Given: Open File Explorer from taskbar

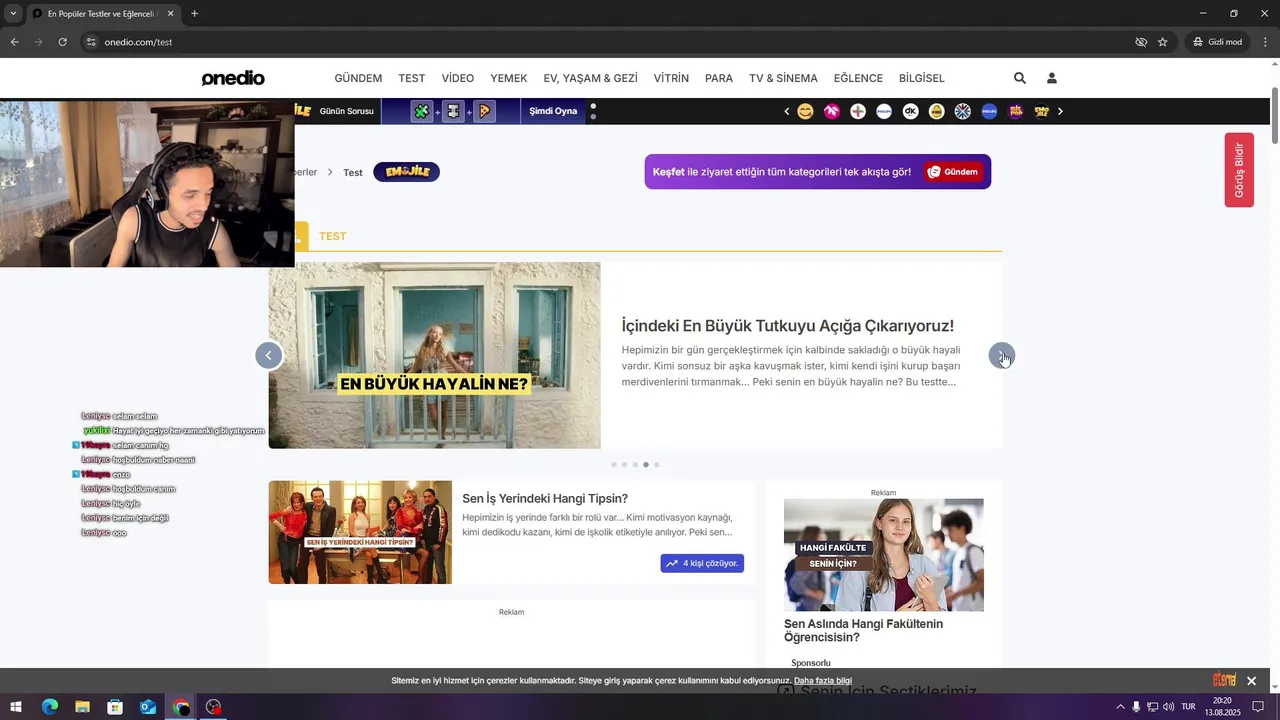Looking at the screenshot, I should 82,707.
